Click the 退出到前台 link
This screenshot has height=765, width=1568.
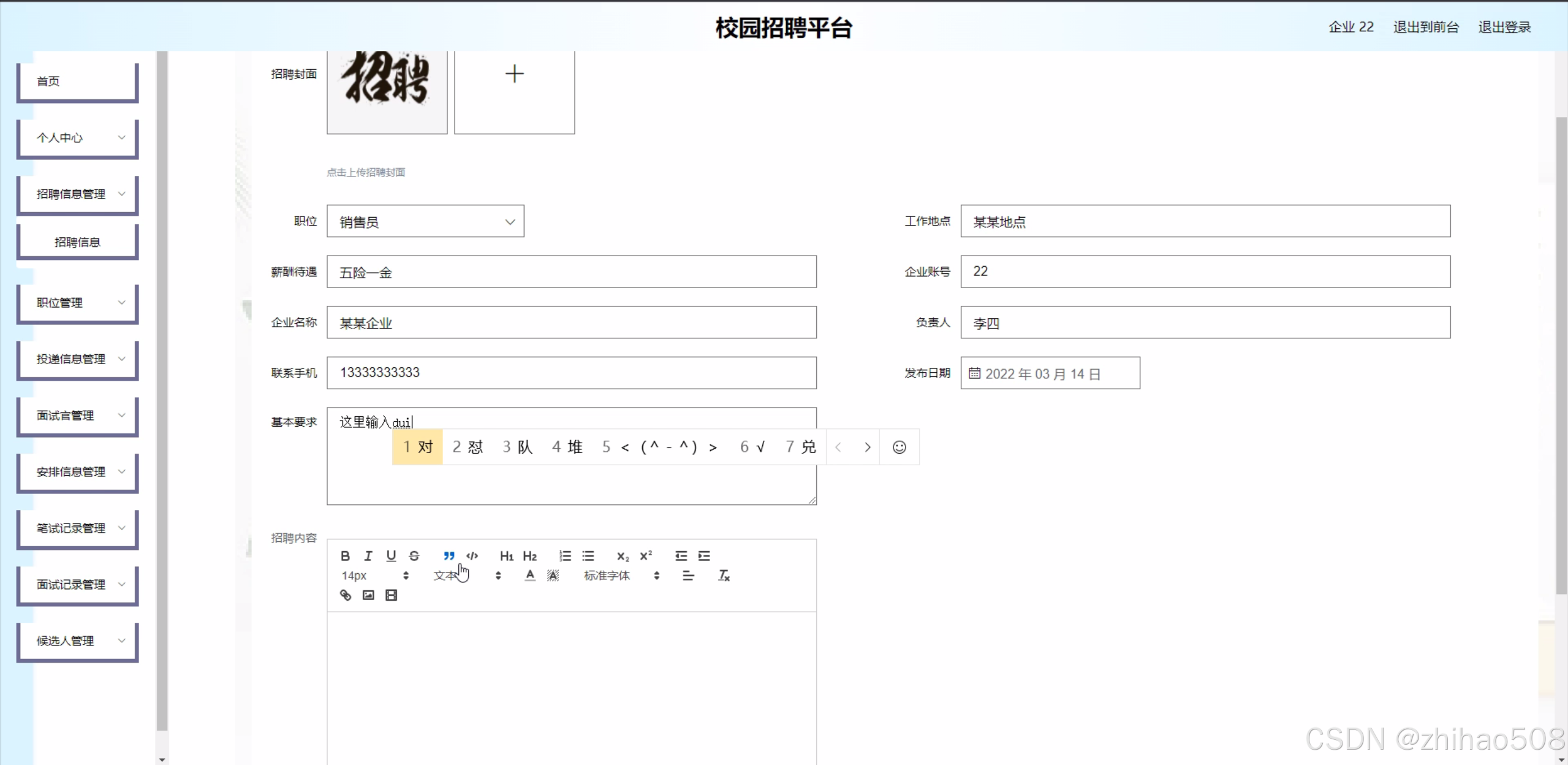[1426, 27]
